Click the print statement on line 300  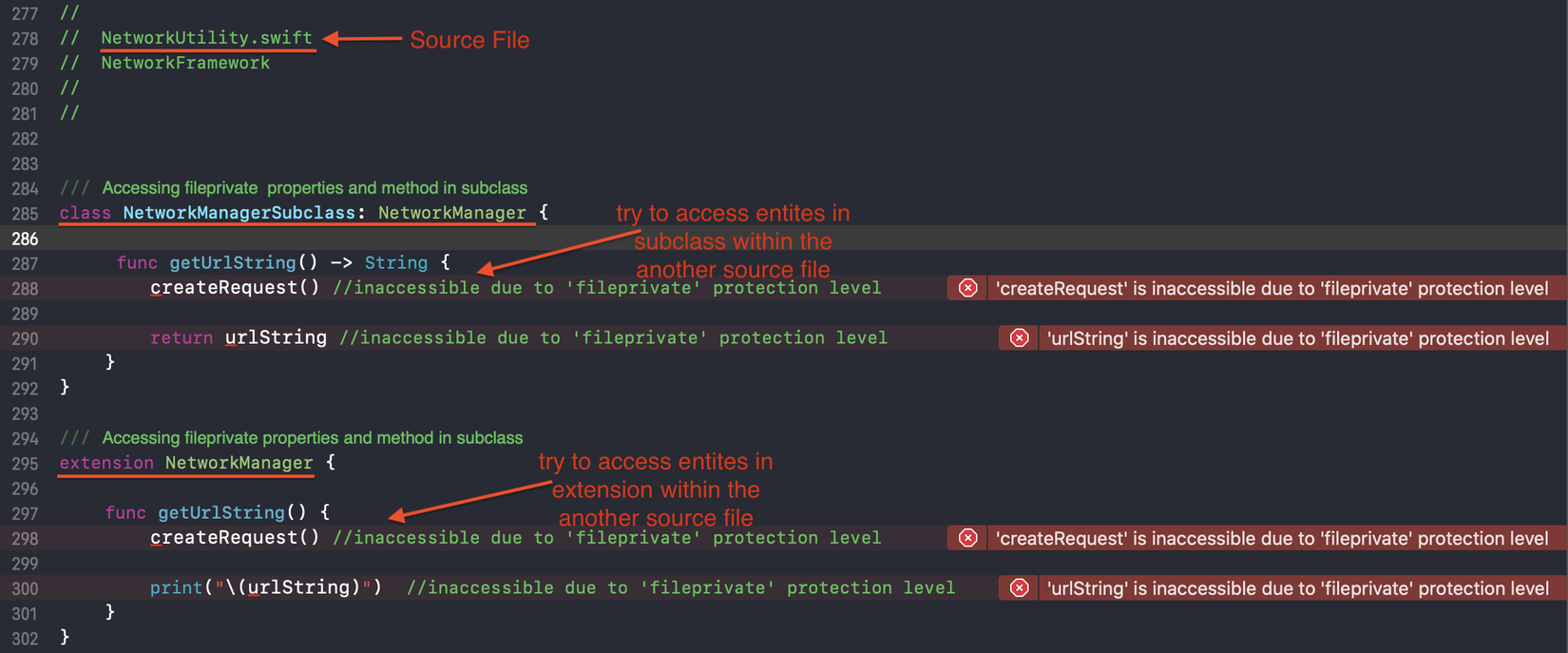176,587
